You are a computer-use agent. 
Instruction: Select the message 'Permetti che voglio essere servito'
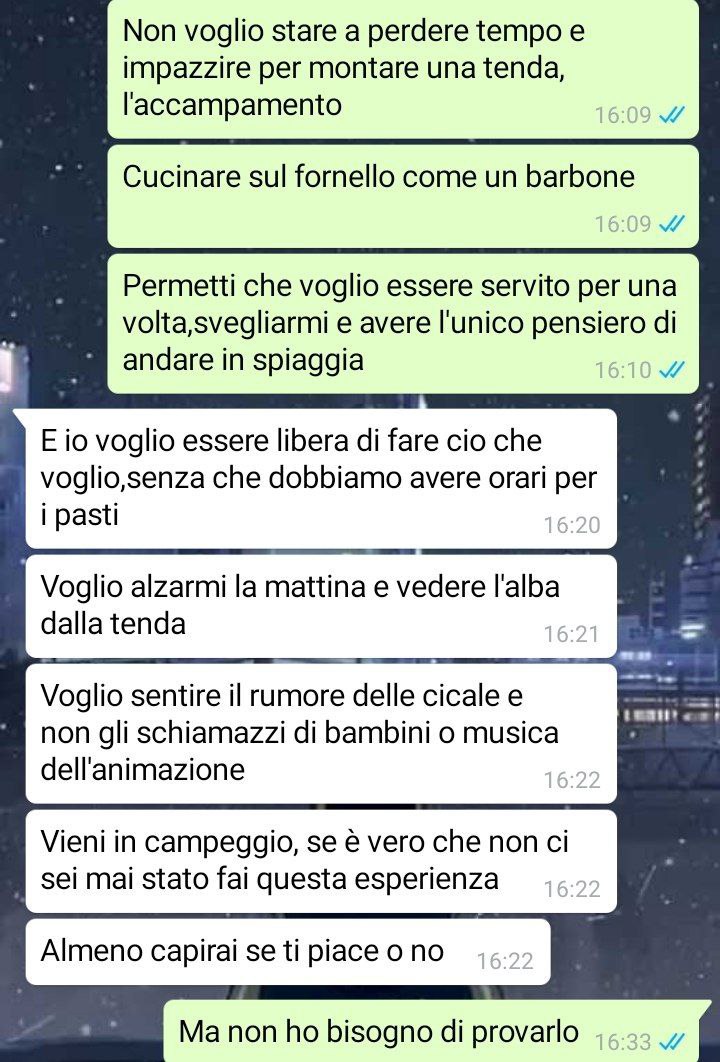[403, 324]
